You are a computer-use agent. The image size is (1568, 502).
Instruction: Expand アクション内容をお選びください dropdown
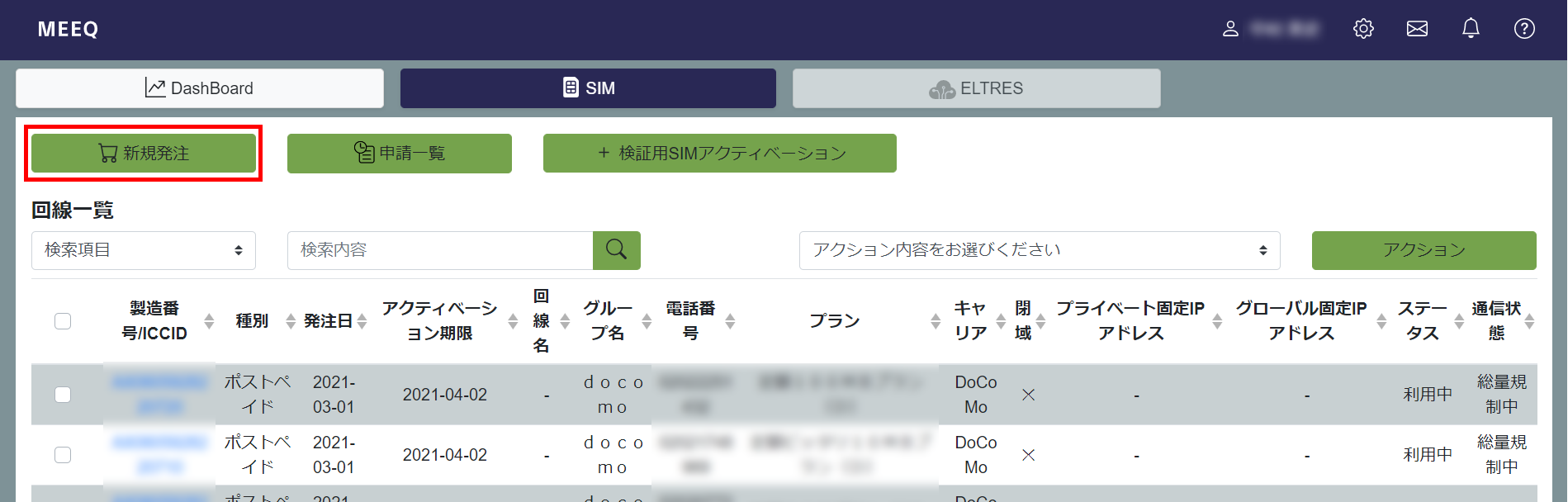coord(1040,250)
